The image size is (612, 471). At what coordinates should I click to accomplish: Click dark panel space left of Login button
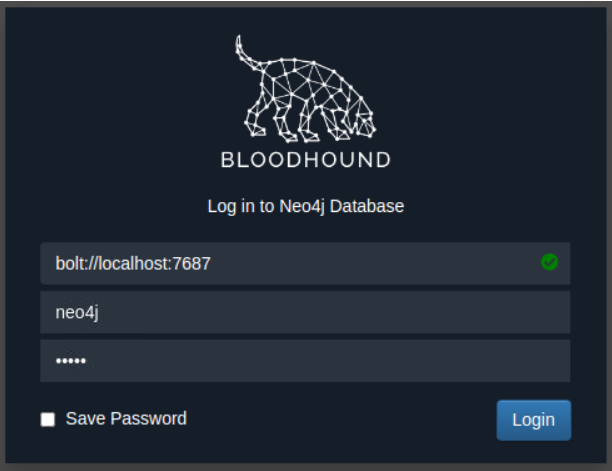(x=350, y=420)
